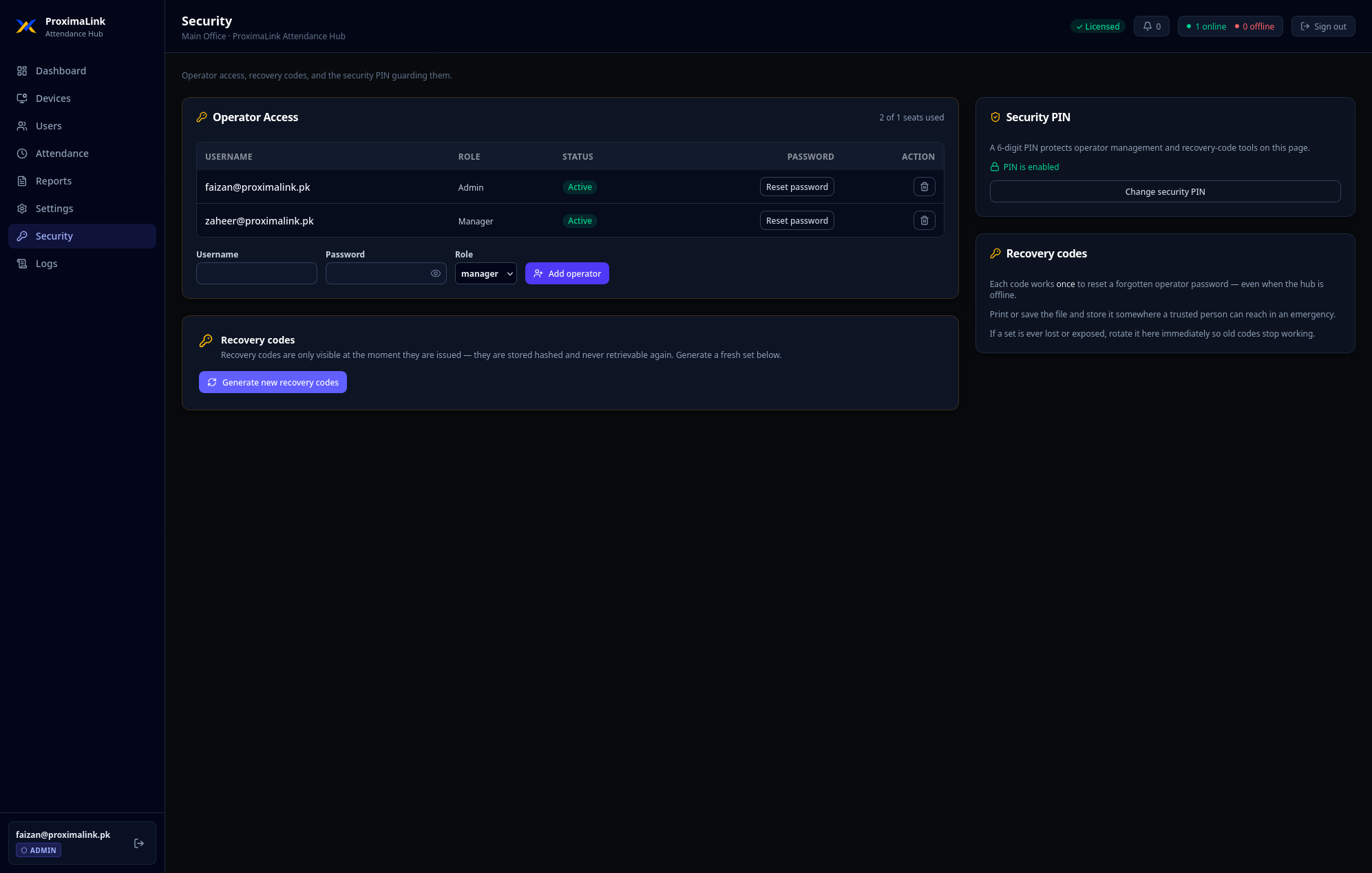
Task: Click the 1 online indicator
Action: pyautogui.click(x=1206, y=26)
